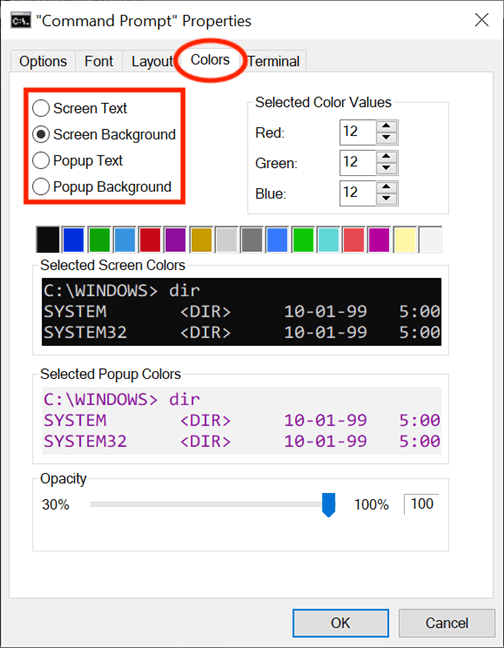Screen dimensions: 504x648
Task: Open the Terminal tab
Action: pos(273,61)
